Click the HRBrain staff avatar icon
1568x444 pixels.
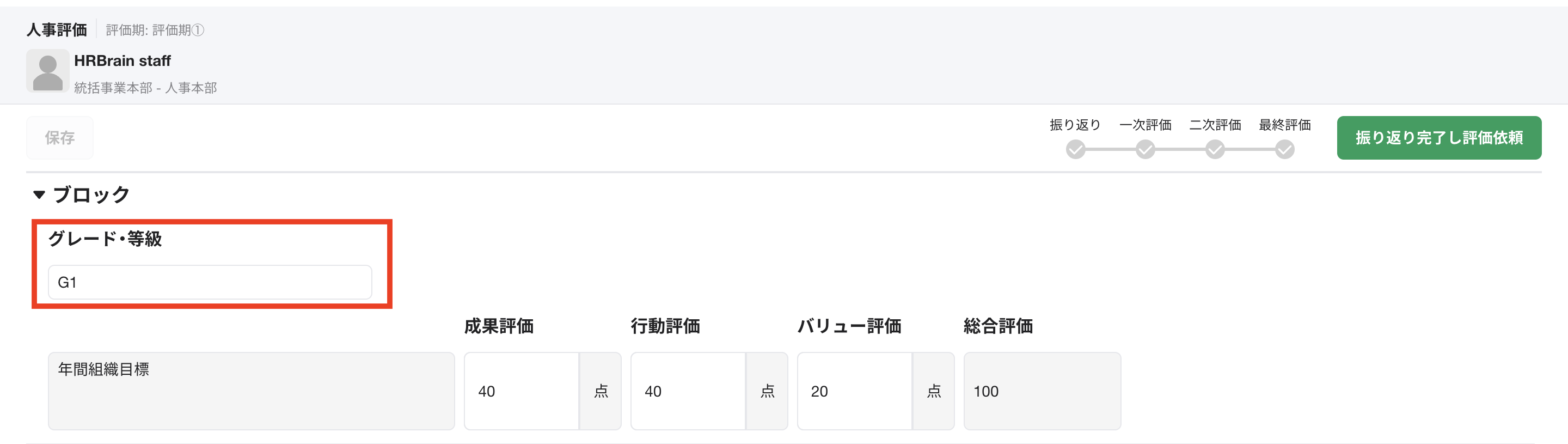pyautogui.click(x=47, y=71)
